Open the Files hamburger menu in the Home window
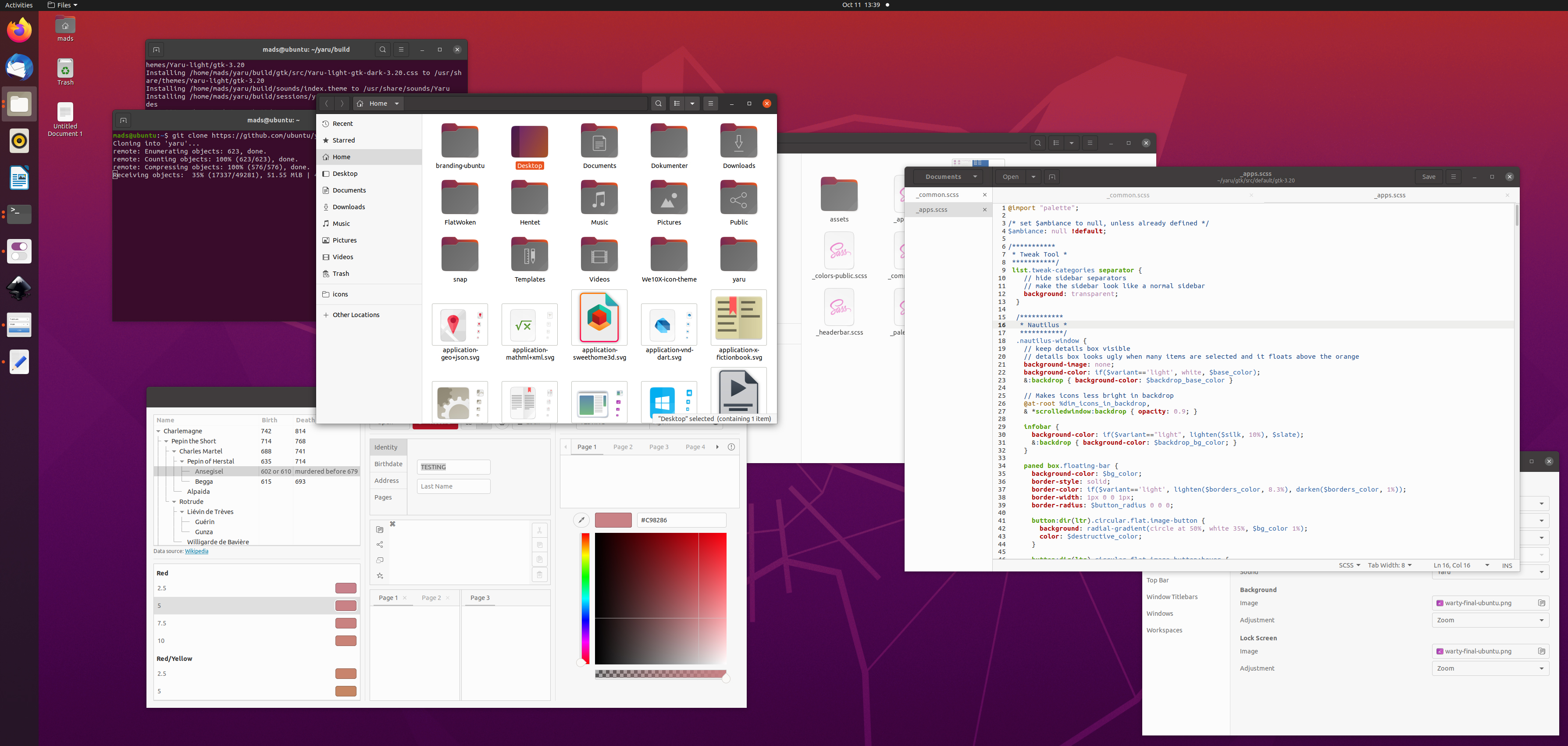This screenshot has width=1568, height=746. pyautogui.click(x=710, y=104)
